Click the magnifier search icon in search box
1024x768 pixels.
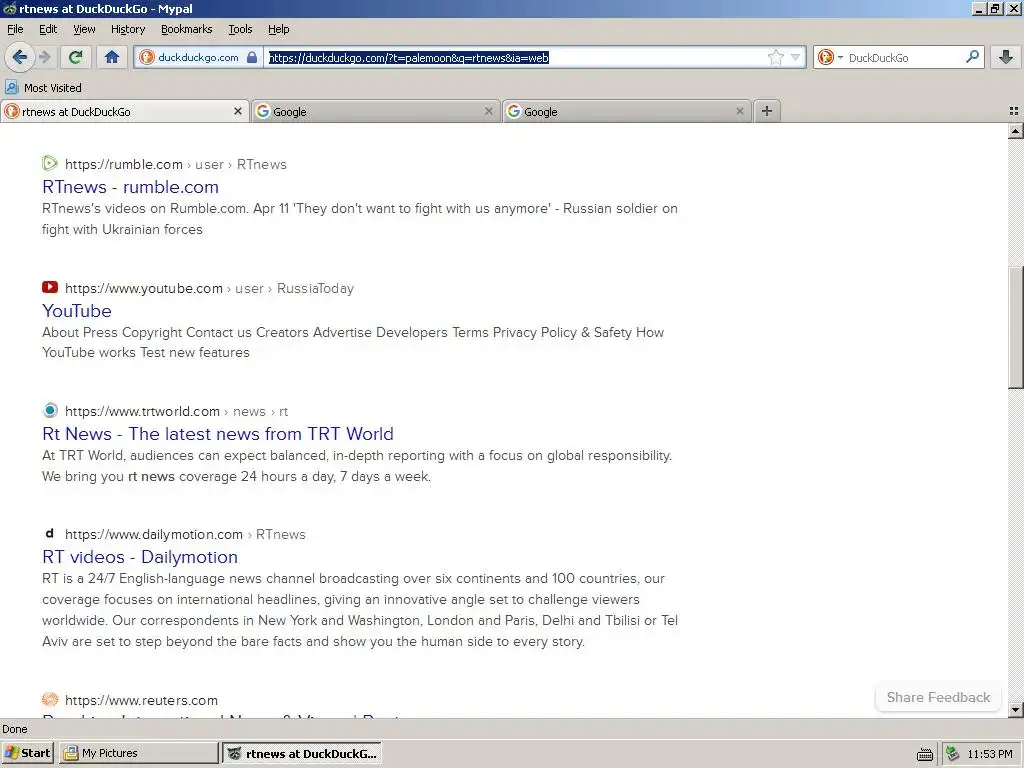[972, 57]
